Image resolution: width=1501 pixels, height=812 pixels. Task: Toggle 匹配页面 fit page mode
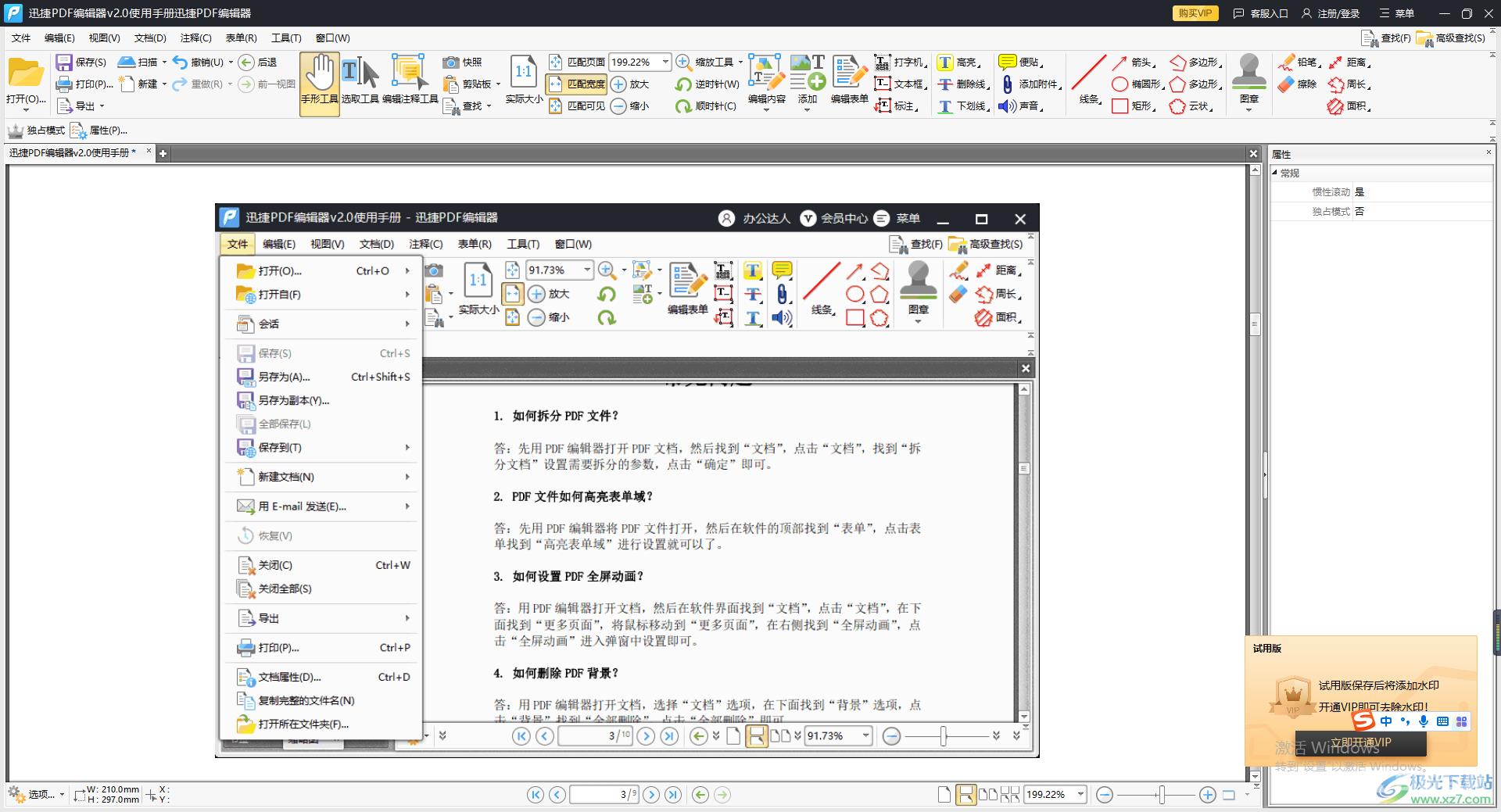pos(576,62)
